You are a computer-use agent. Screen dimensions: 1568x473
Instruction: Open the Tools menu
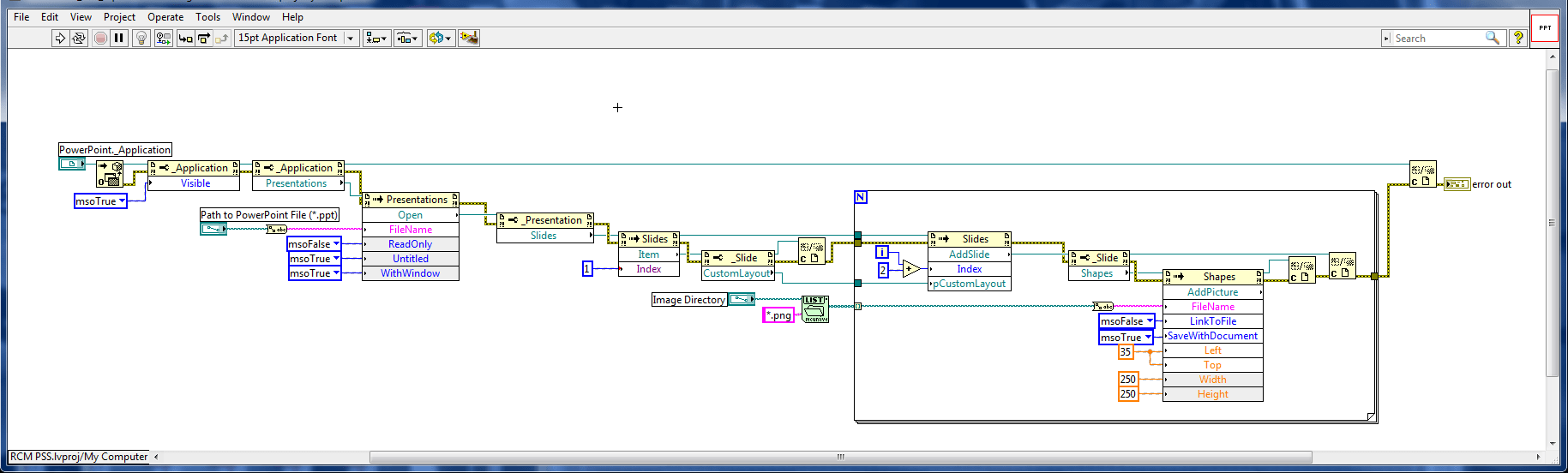(x=207, y=17)
